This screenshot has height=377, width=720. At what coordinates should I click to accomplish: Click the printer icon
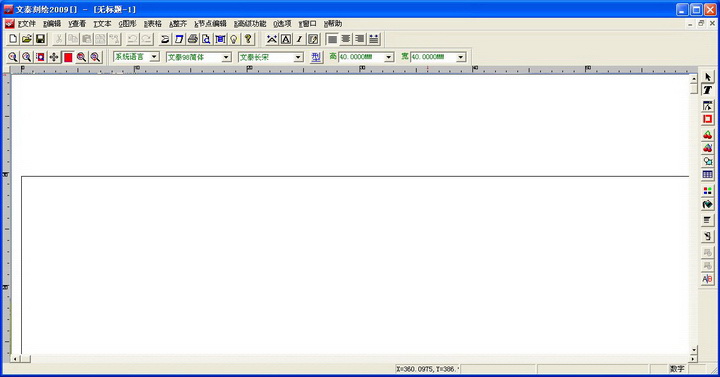coord(193,39)
